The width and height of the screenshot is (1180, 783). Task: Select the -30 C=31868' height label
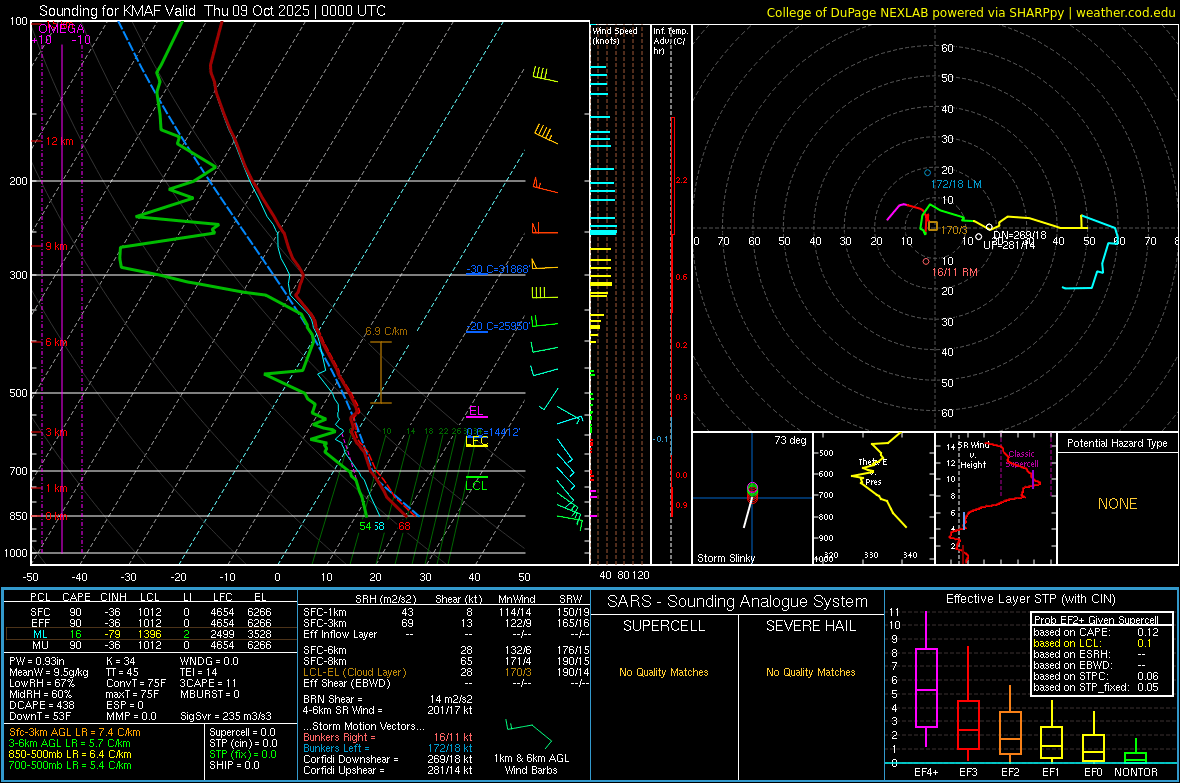pos(497,270)
